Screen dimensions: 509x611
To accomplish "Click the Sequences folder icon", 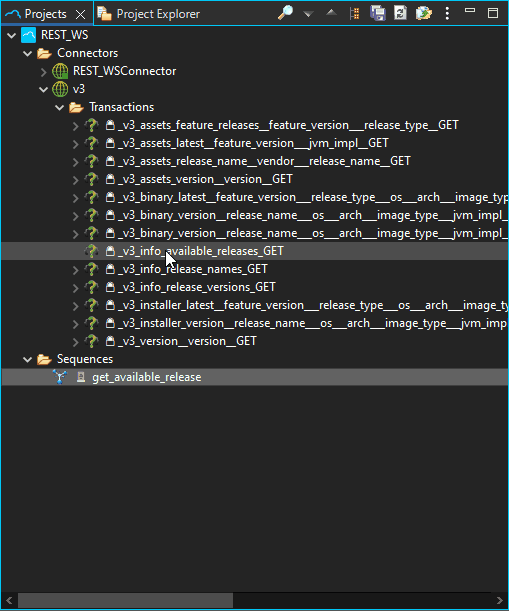I will click(x=44, y=359).
